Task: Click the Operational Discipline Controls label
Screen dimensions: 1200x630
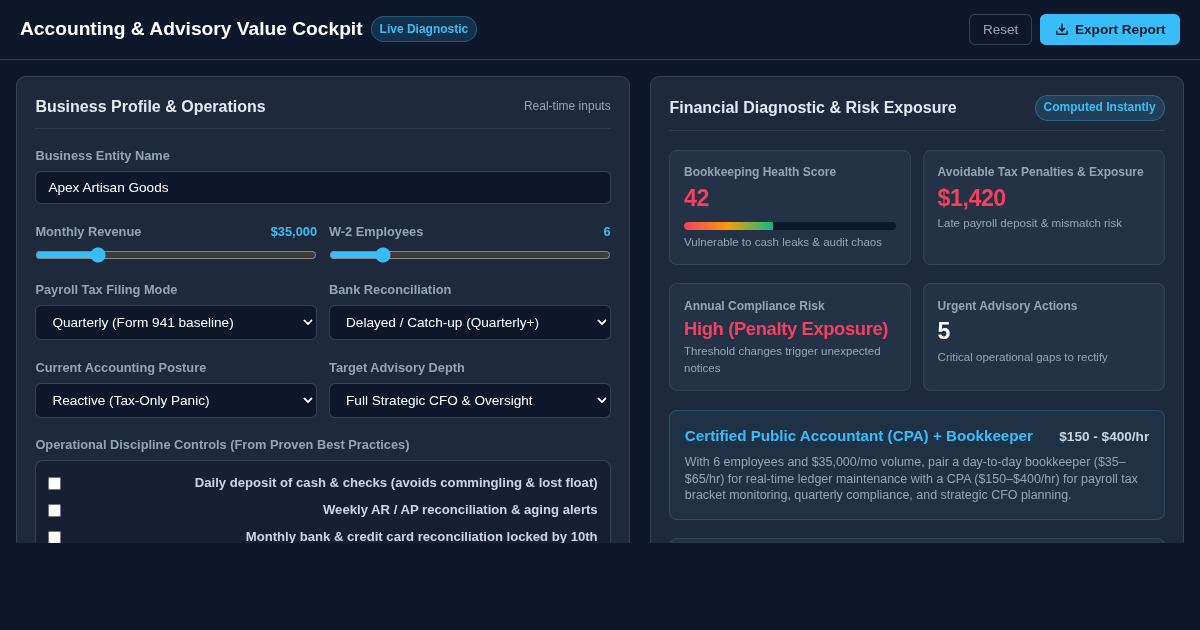Action: point(222,444)
